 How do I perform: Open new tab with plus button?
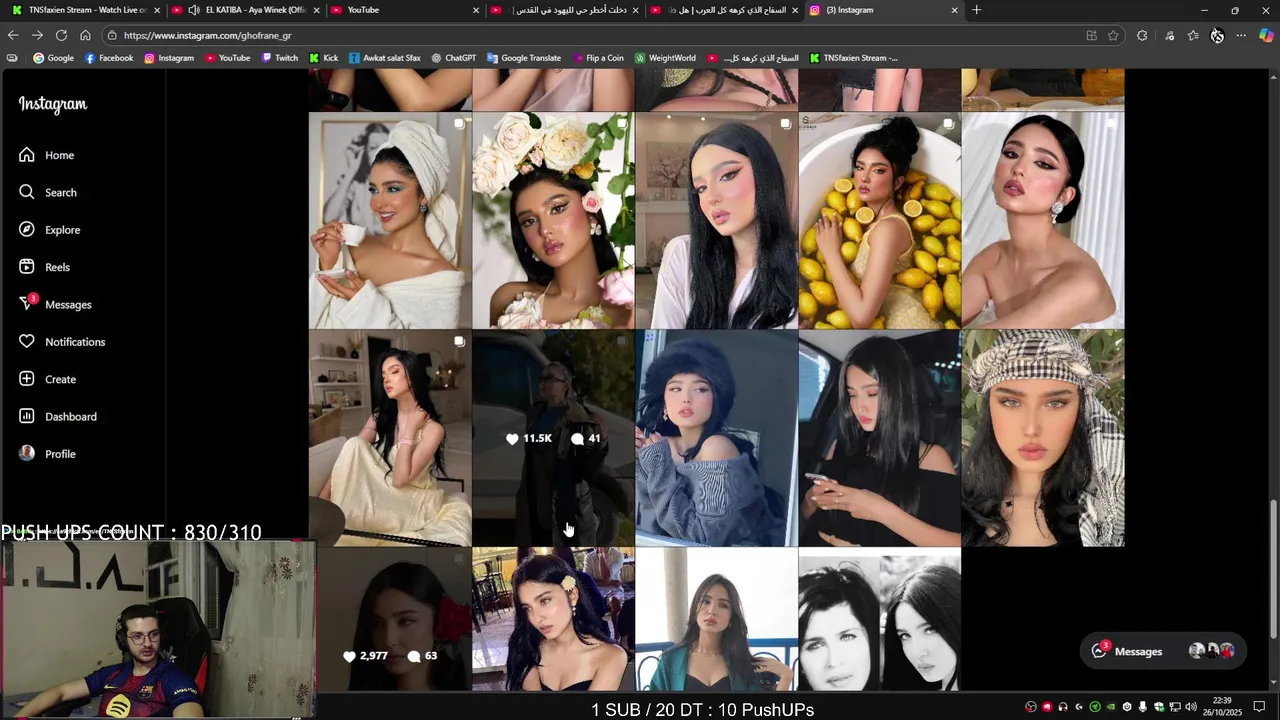[x=976, y=10]
